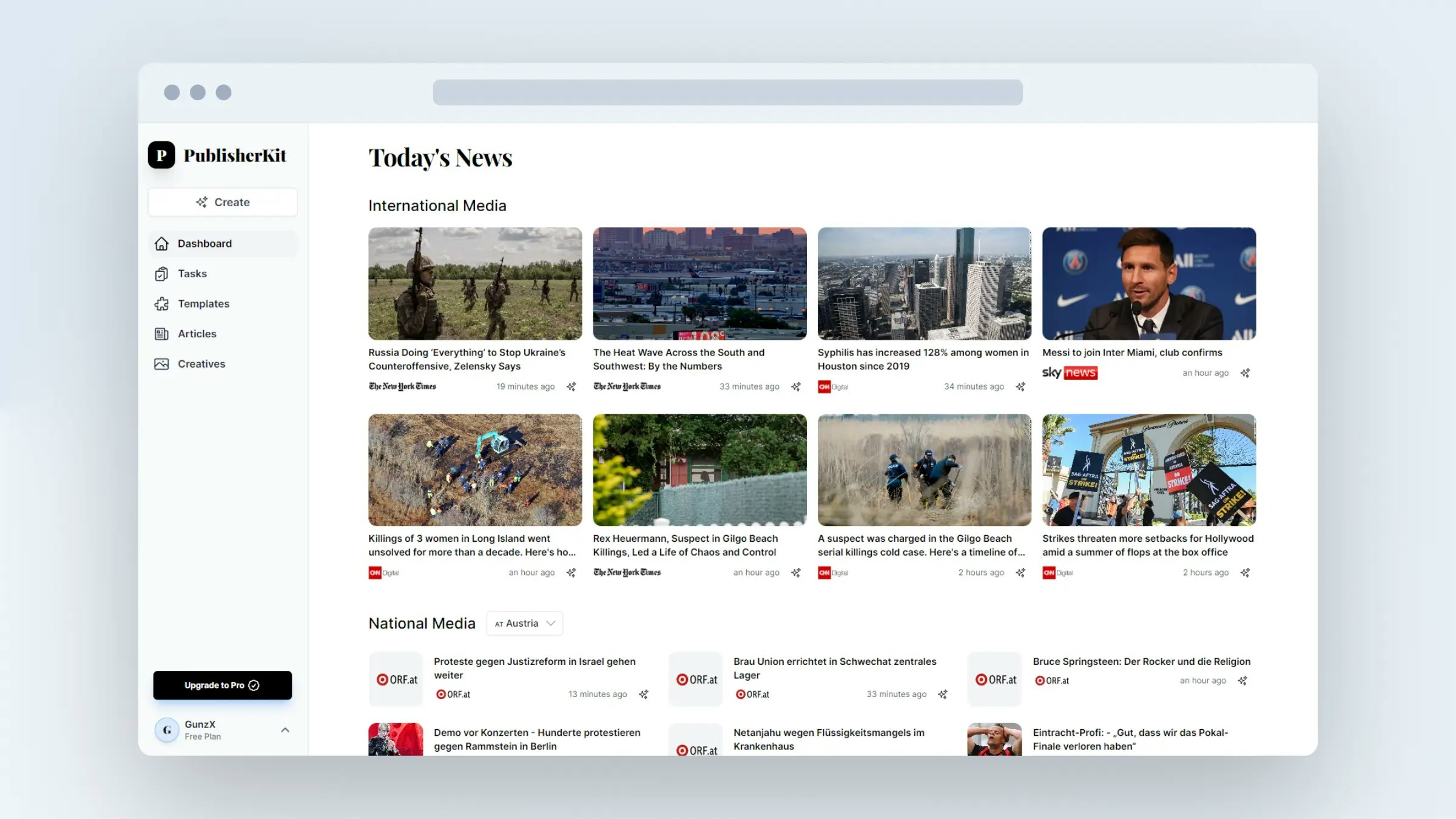Click sparkle icon beside Russia Ukraine article
Image resolution: width=1456 pixels, height=819 pixels.
pos(571,386)
